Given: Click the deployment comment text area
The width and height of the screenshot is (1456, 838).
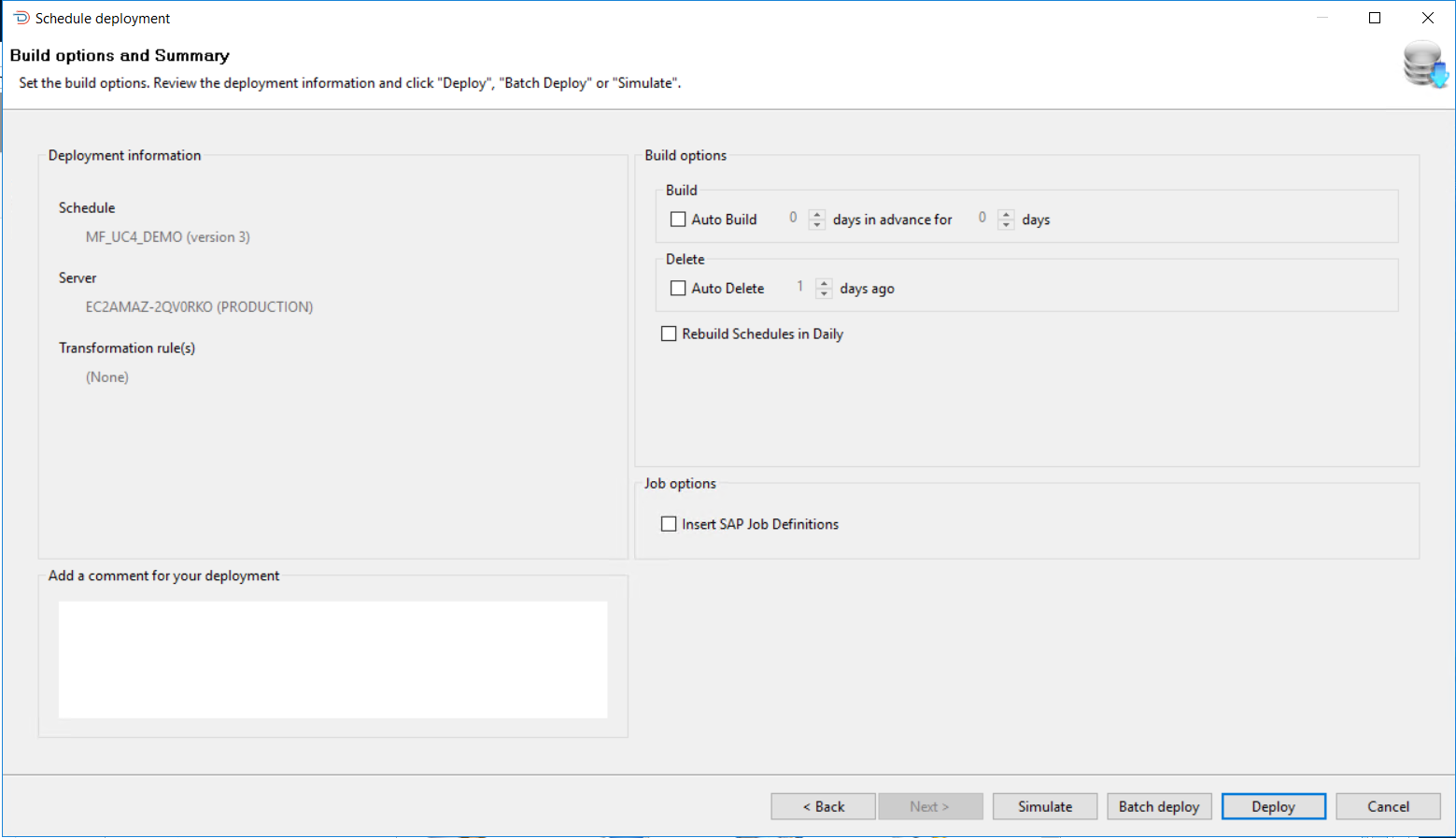Looking at the screenshot, I should point(332,660).
